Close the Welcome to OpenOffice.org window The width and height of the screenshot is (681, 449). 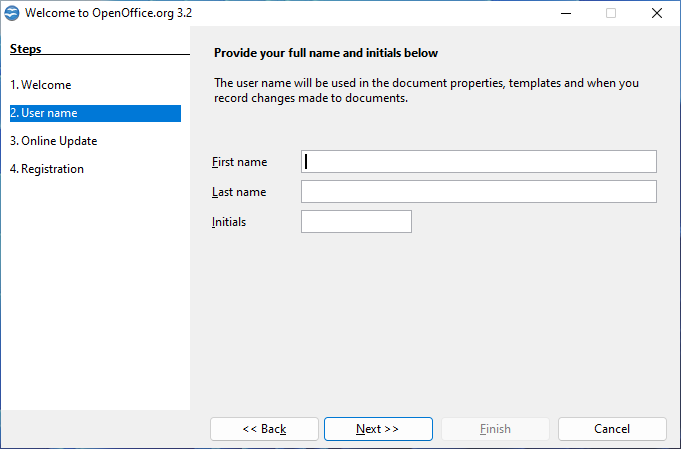coord(657,13)
